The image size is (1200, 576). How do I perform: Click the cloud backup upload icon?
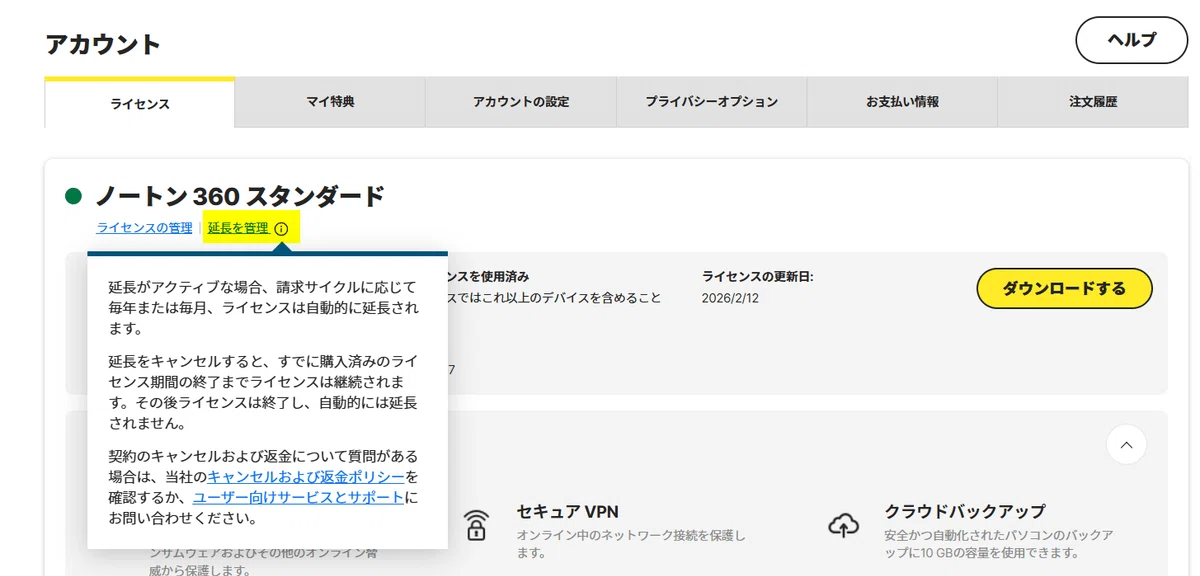pyautogui.click(x=845, y=525)
